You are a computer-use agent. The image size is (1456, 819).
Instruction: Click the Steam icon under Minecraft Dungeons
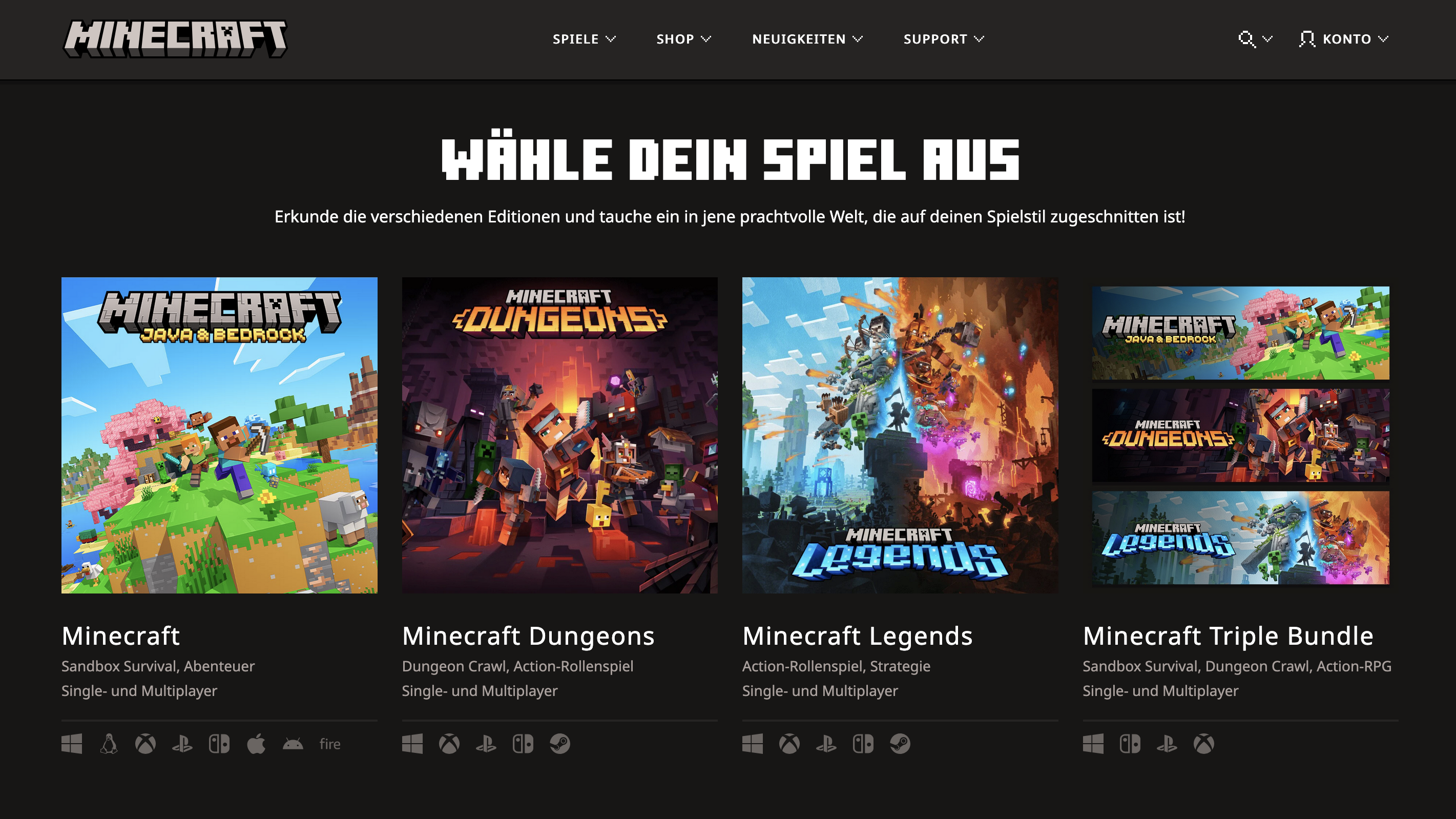[x=559, y=744]
